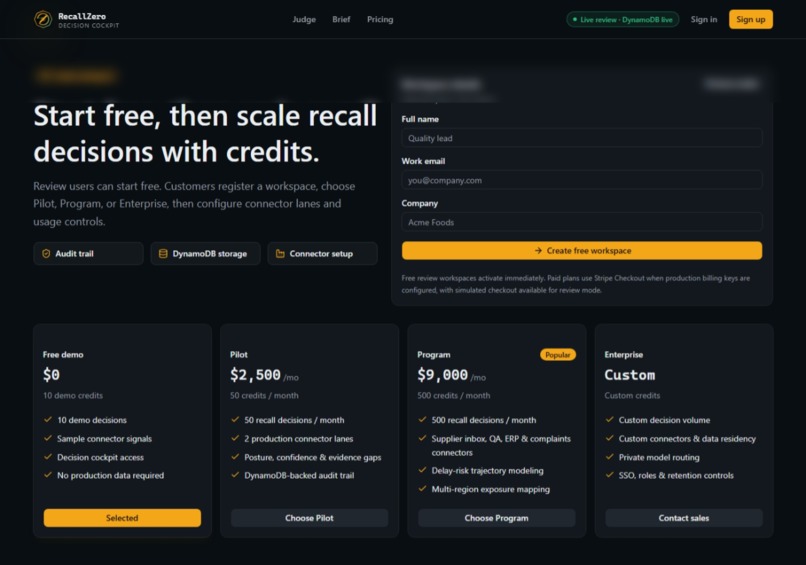This screenshot has width=806, height=565.
Task: Click the $0 Free demo price
Action: click(x=51, y=375)
